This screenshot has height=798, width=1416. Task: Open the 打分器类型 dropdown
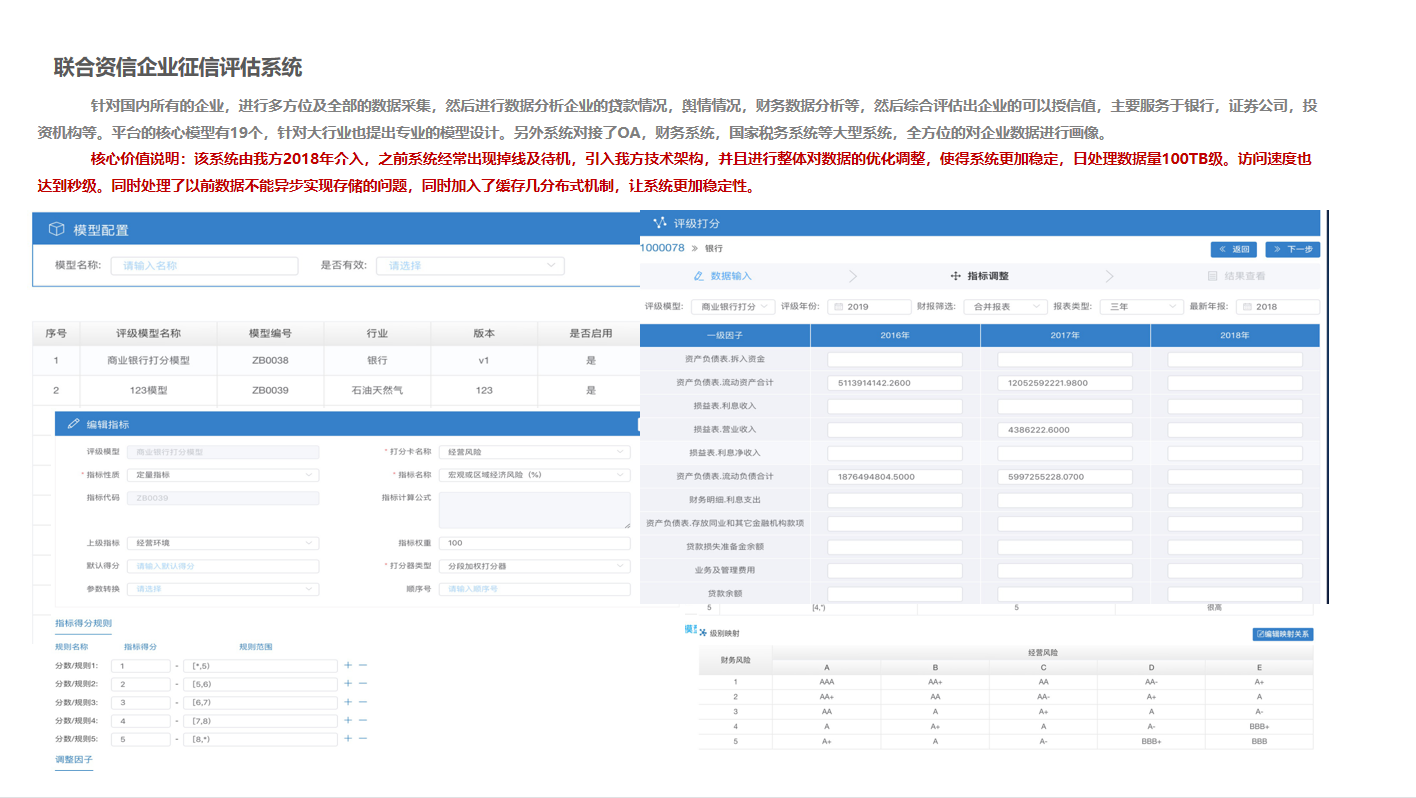(x=534, y=566)
